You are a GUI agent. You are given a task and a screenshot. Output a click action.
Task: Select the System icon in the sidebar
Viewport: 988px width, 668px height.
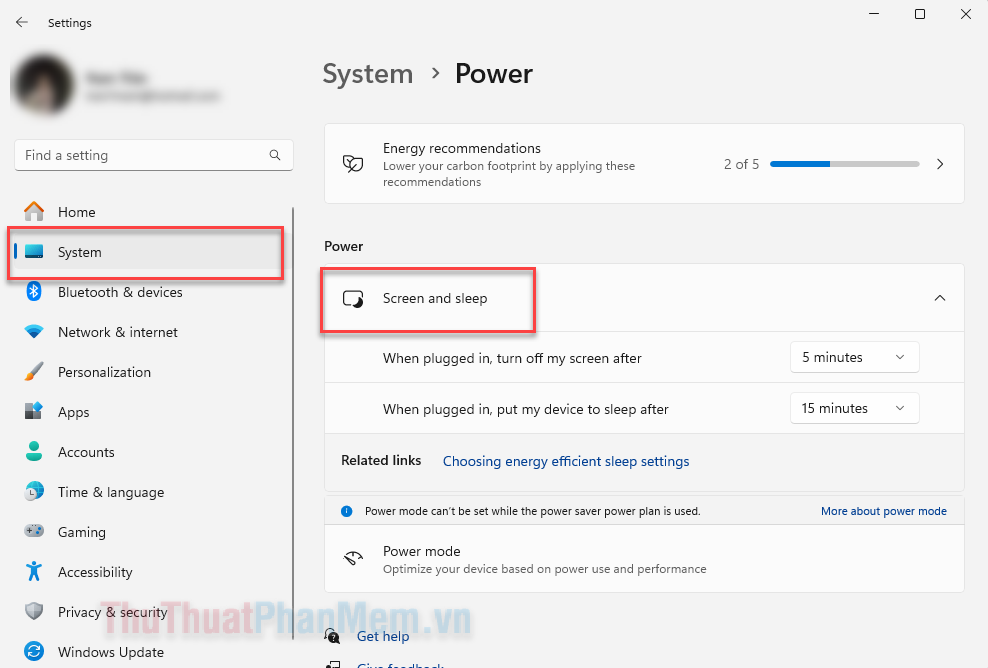click(x=34, y=252)
